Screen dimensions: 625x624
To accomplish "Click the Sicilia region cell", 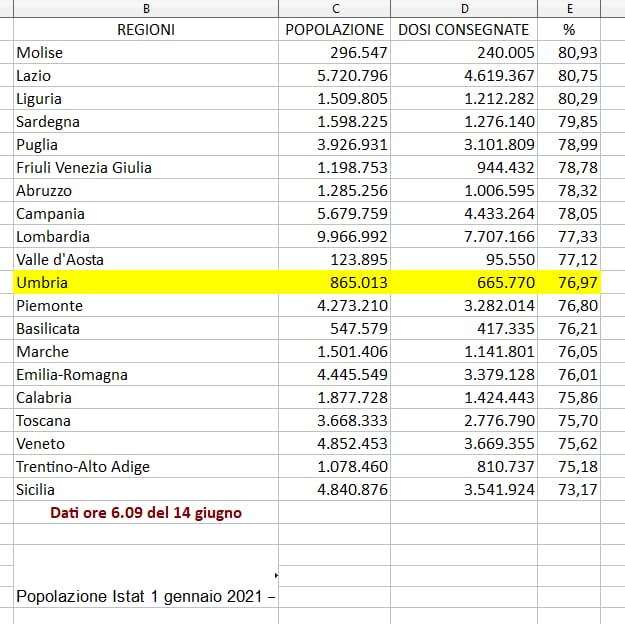I will (146, 490).
